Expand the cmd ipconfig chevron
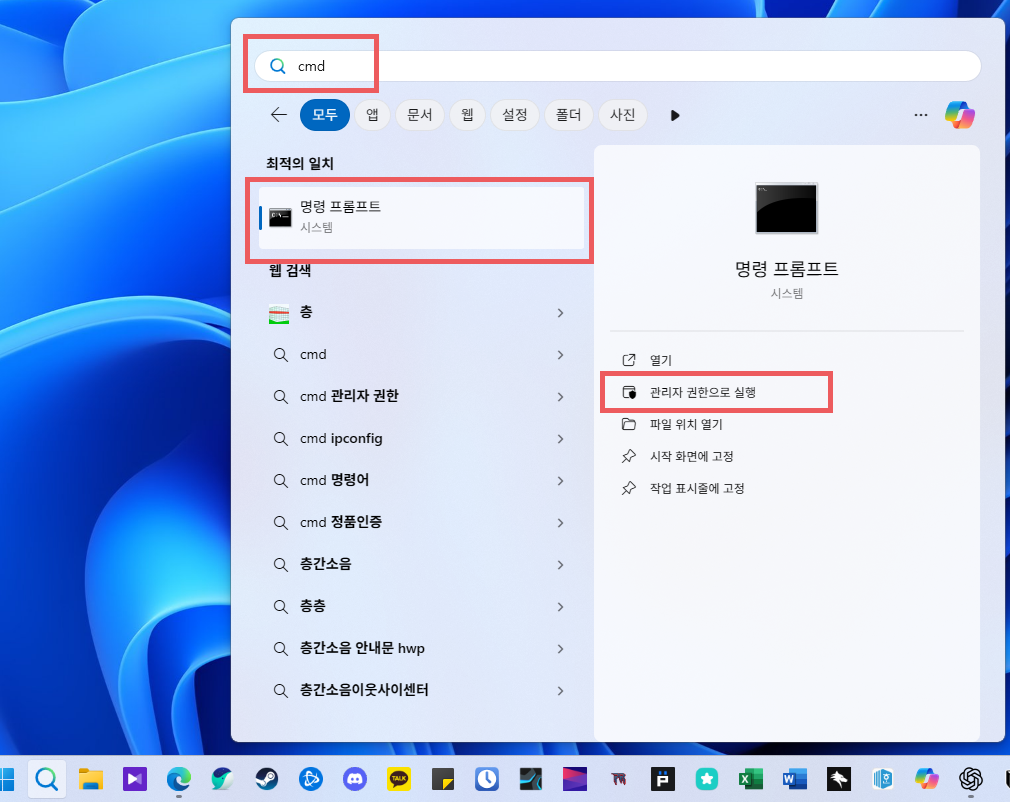This screenshot has height=802, width=1010. tap(560, 439)
